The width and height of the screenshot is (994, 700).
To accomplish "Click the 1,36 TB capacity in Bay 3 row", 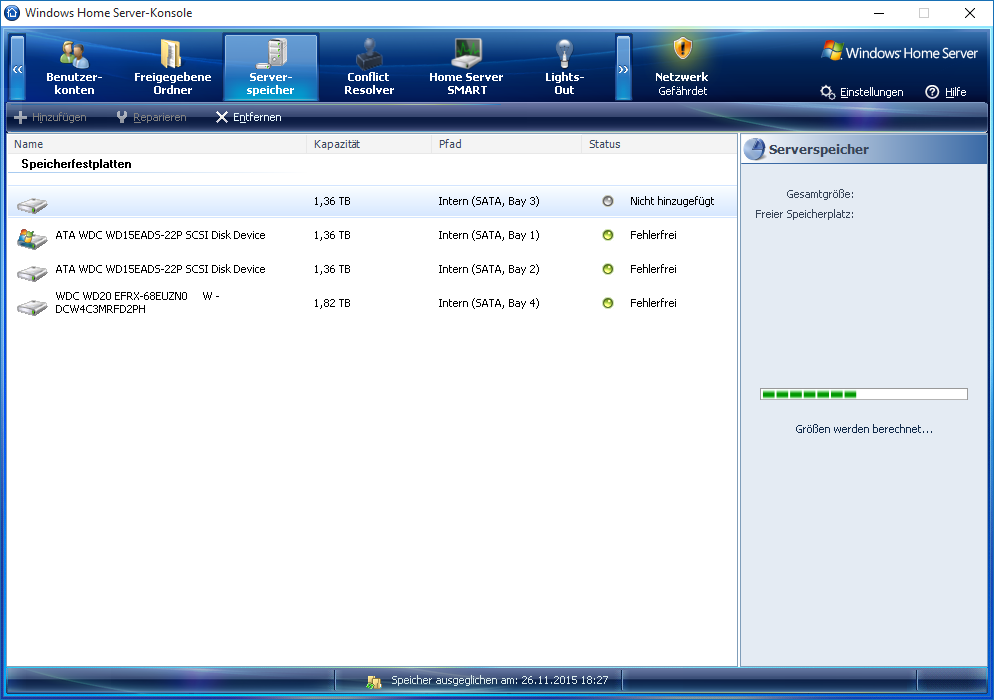I will coord(332,201).
